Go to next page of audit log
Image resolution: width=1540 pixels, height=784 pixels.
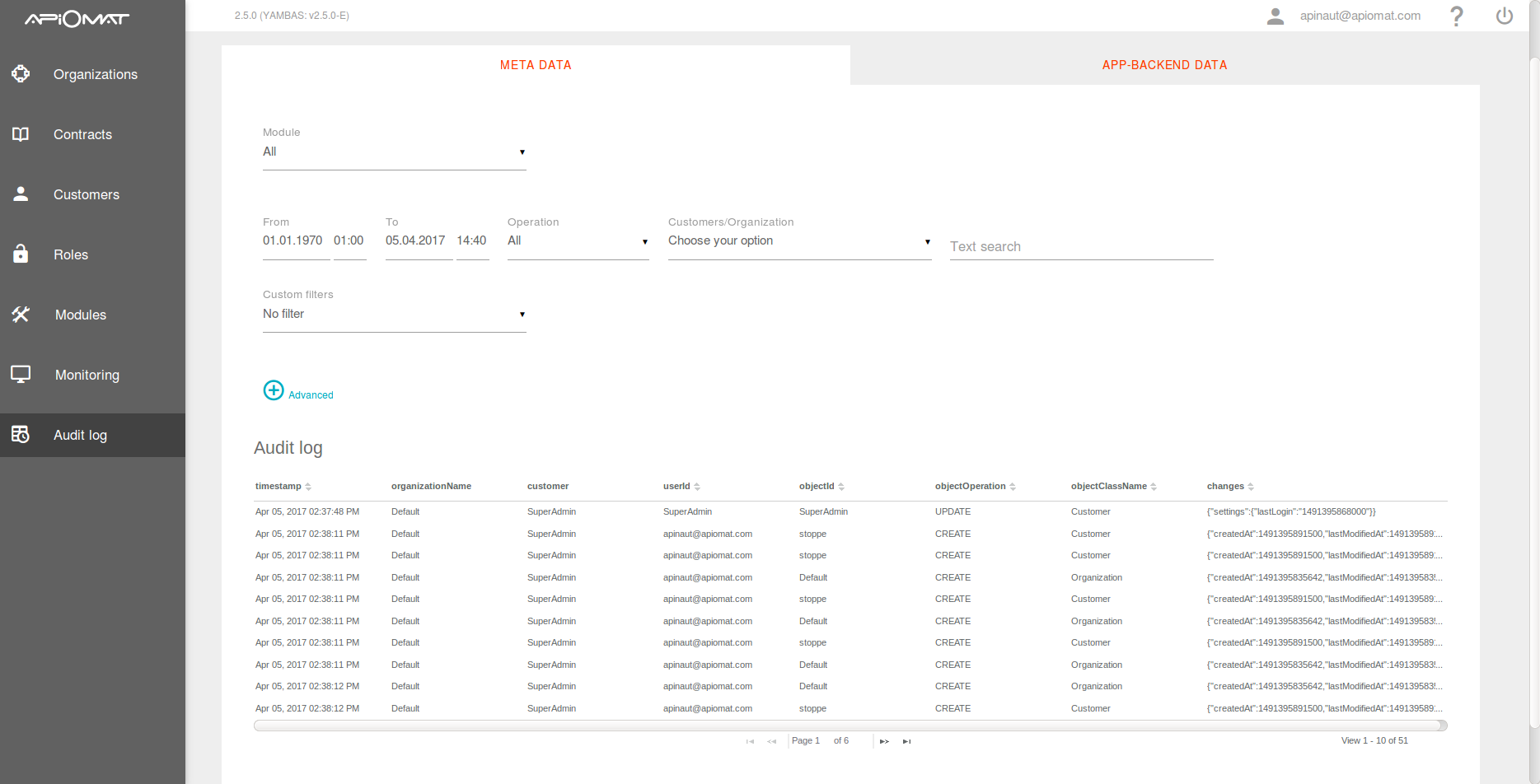(884, 741)
